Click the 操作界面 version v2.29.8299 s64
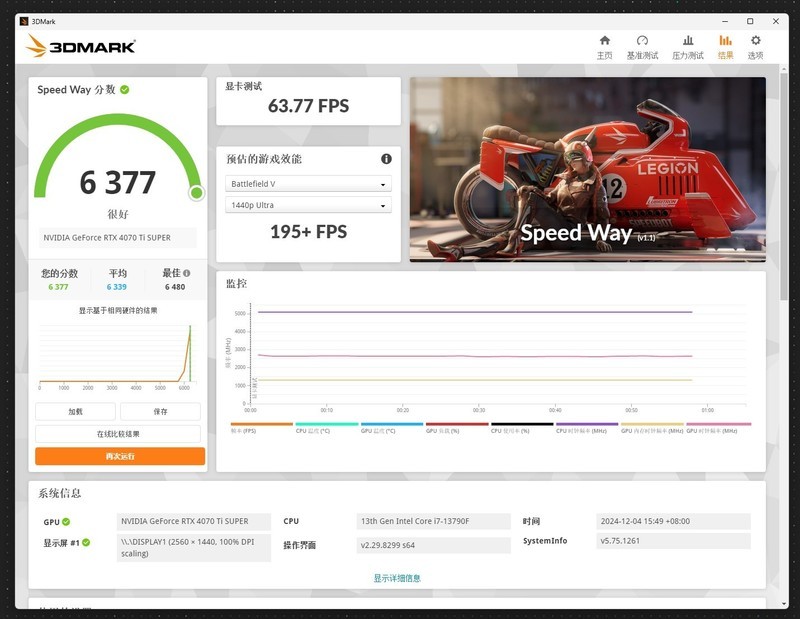The height and width of the screenshot is (619, 800). tap(433, 545)
